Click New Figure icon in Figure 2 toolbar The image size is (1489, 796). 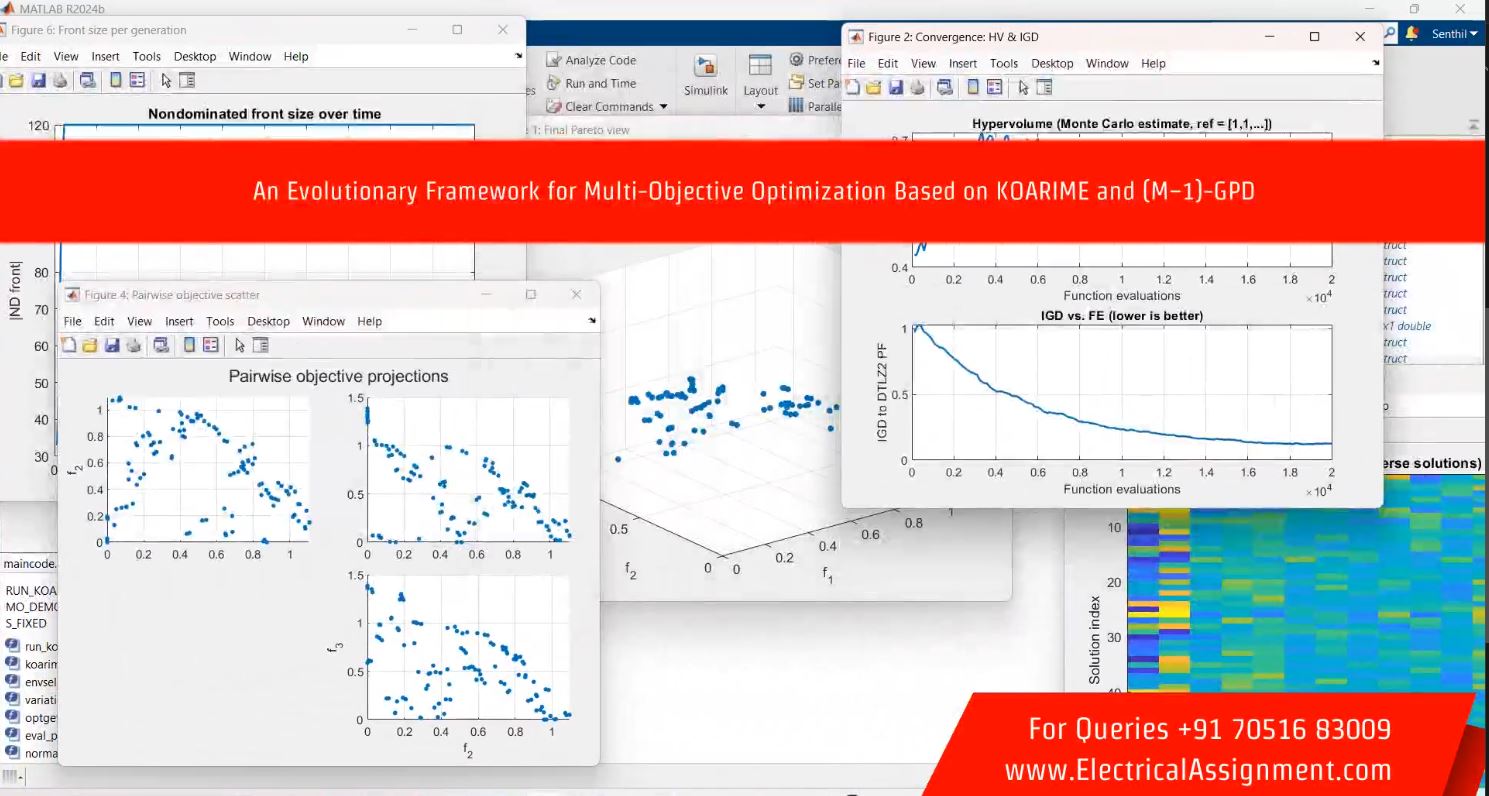853,88
